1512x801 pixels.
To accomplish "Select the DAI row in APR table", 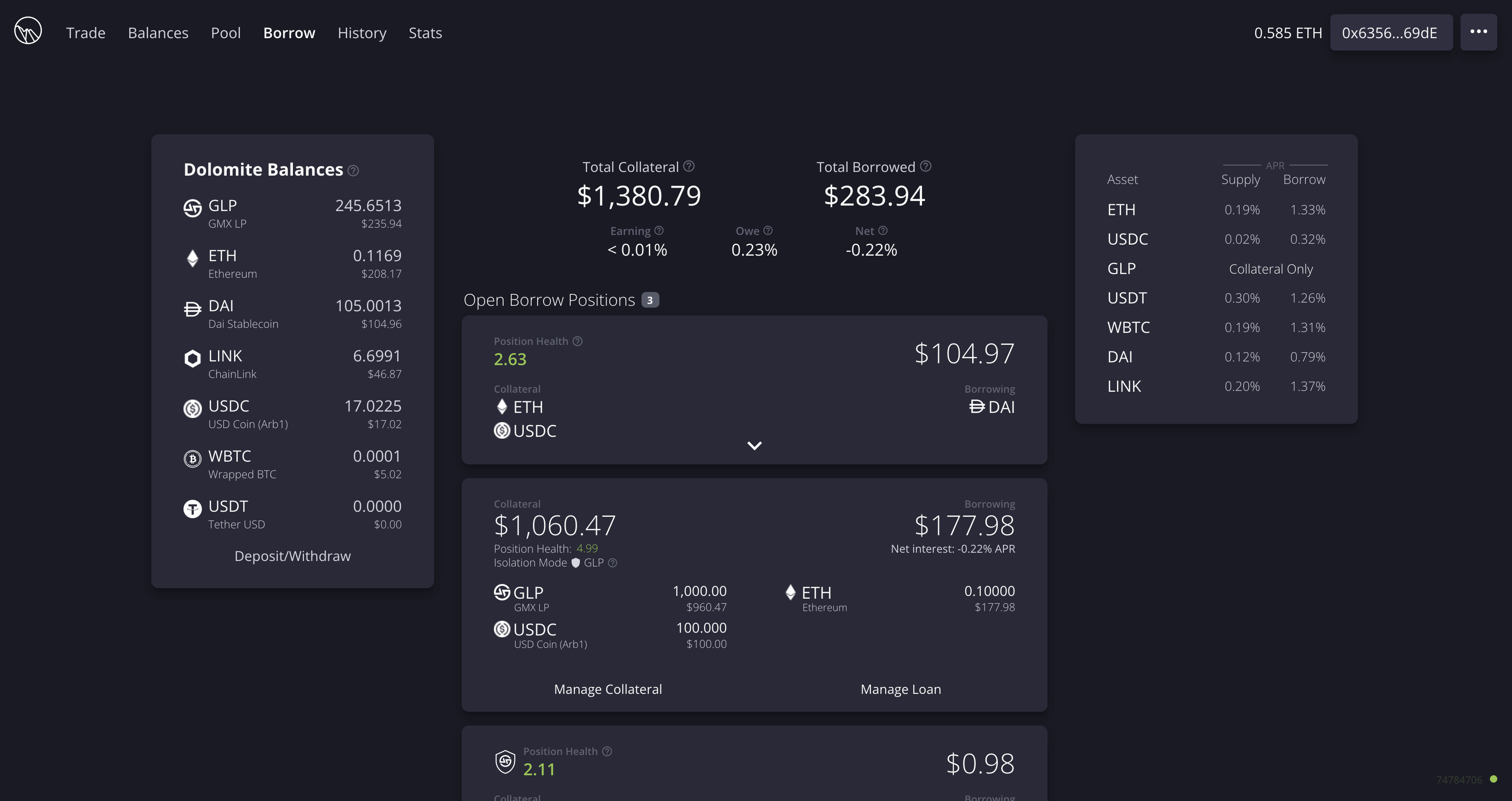I will pos(1215,357).
